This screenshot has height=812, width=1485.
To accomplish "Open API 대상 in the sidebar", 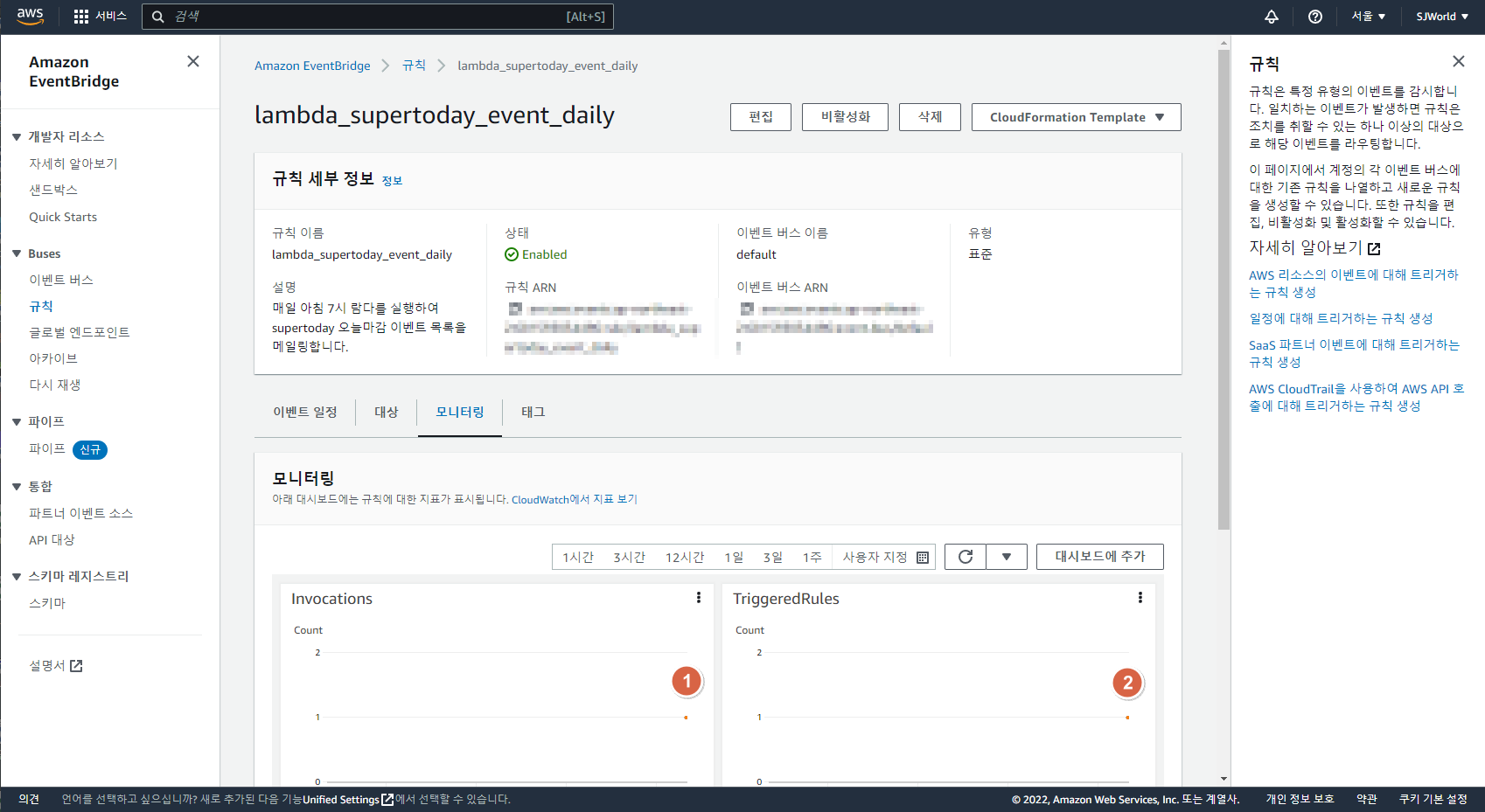I will tap(52, 540).
